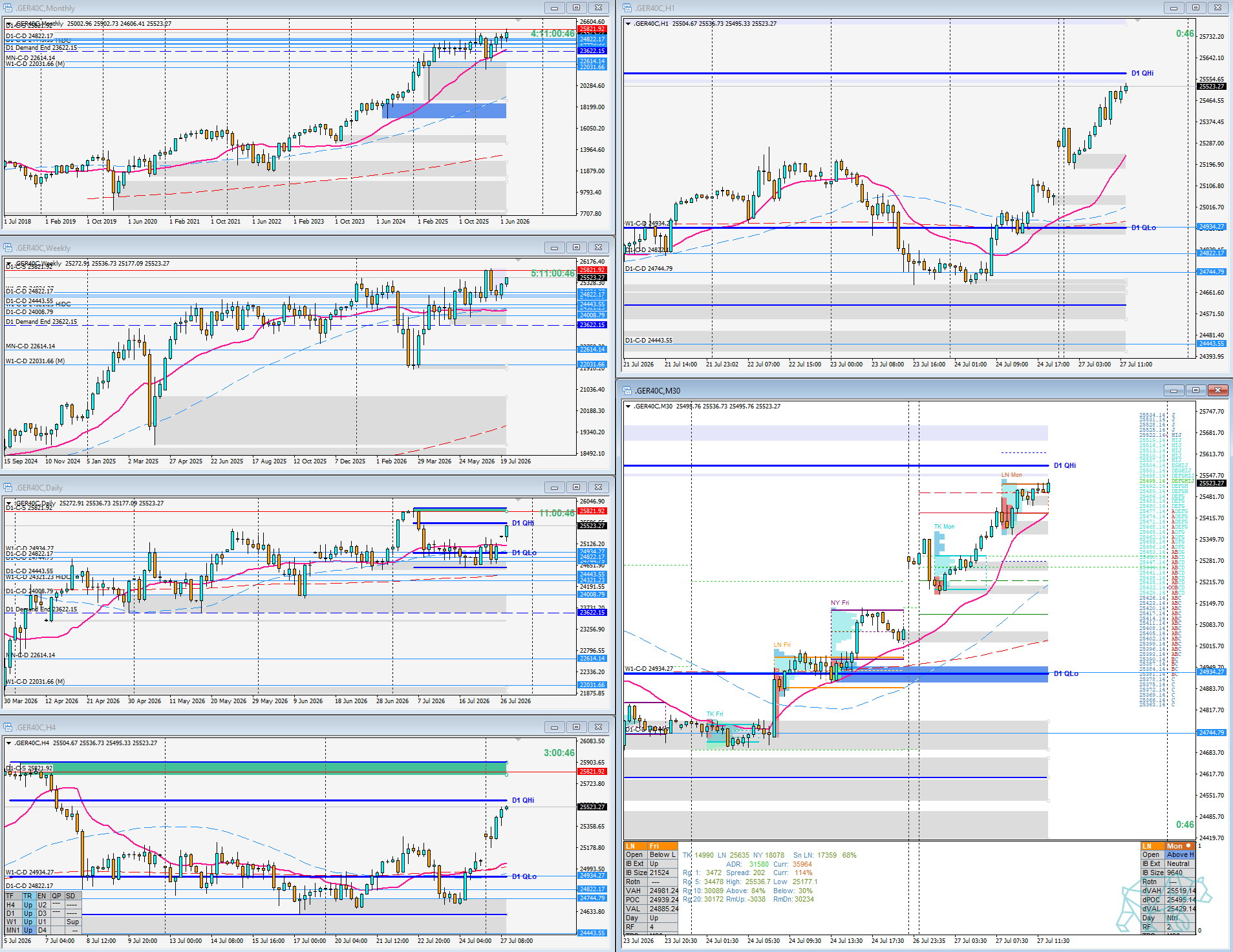Expand the triangle beside GER40C,M30 chart header

tap(628, 407)
